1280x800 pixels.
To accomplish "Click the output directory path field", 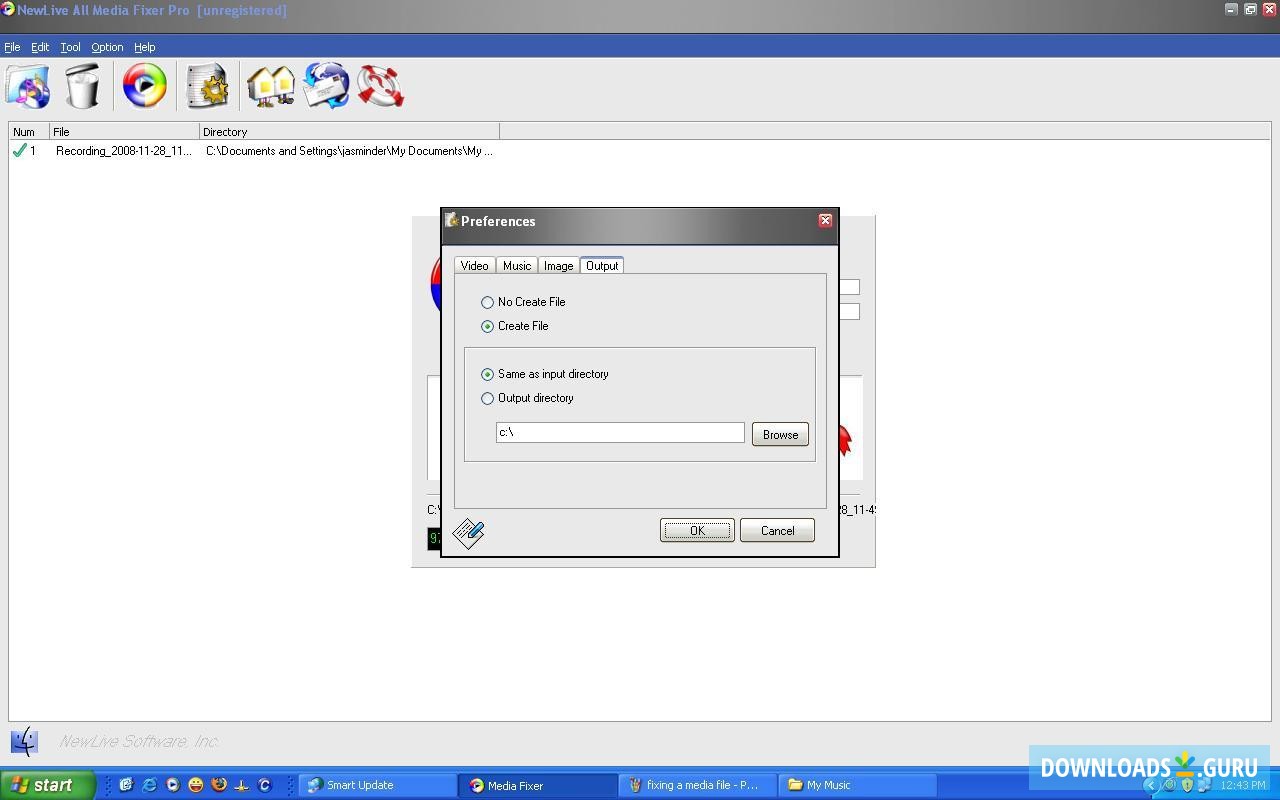I will [x=620, y=432].
